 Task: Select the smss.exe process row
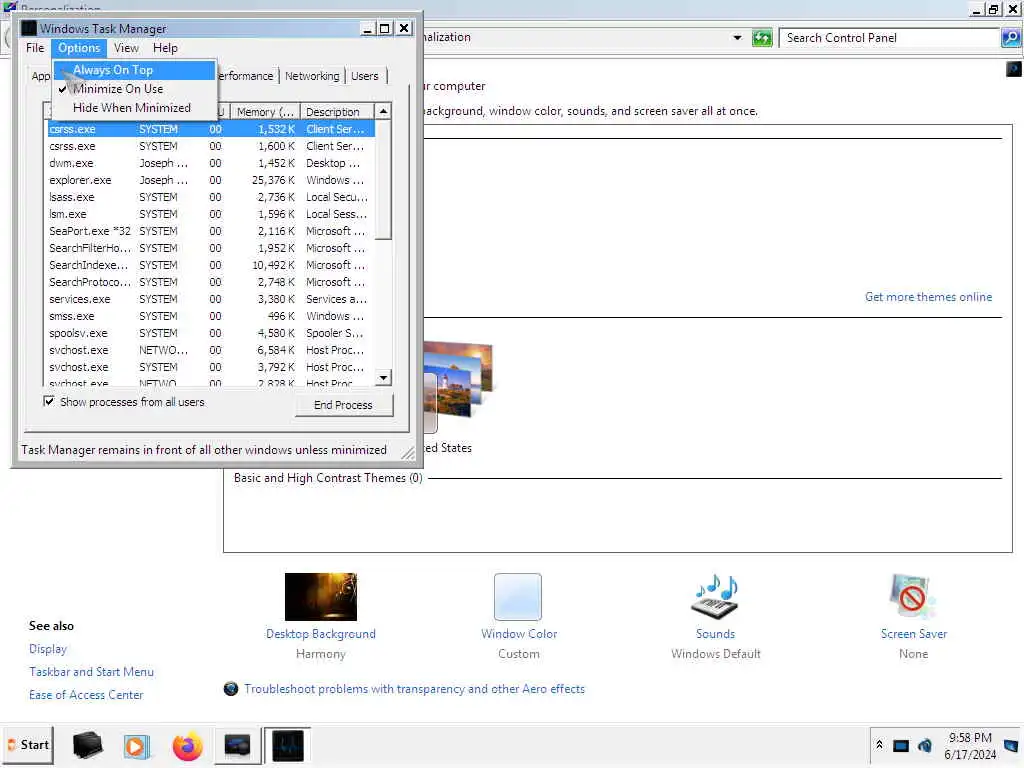click(x=210, y=316)
